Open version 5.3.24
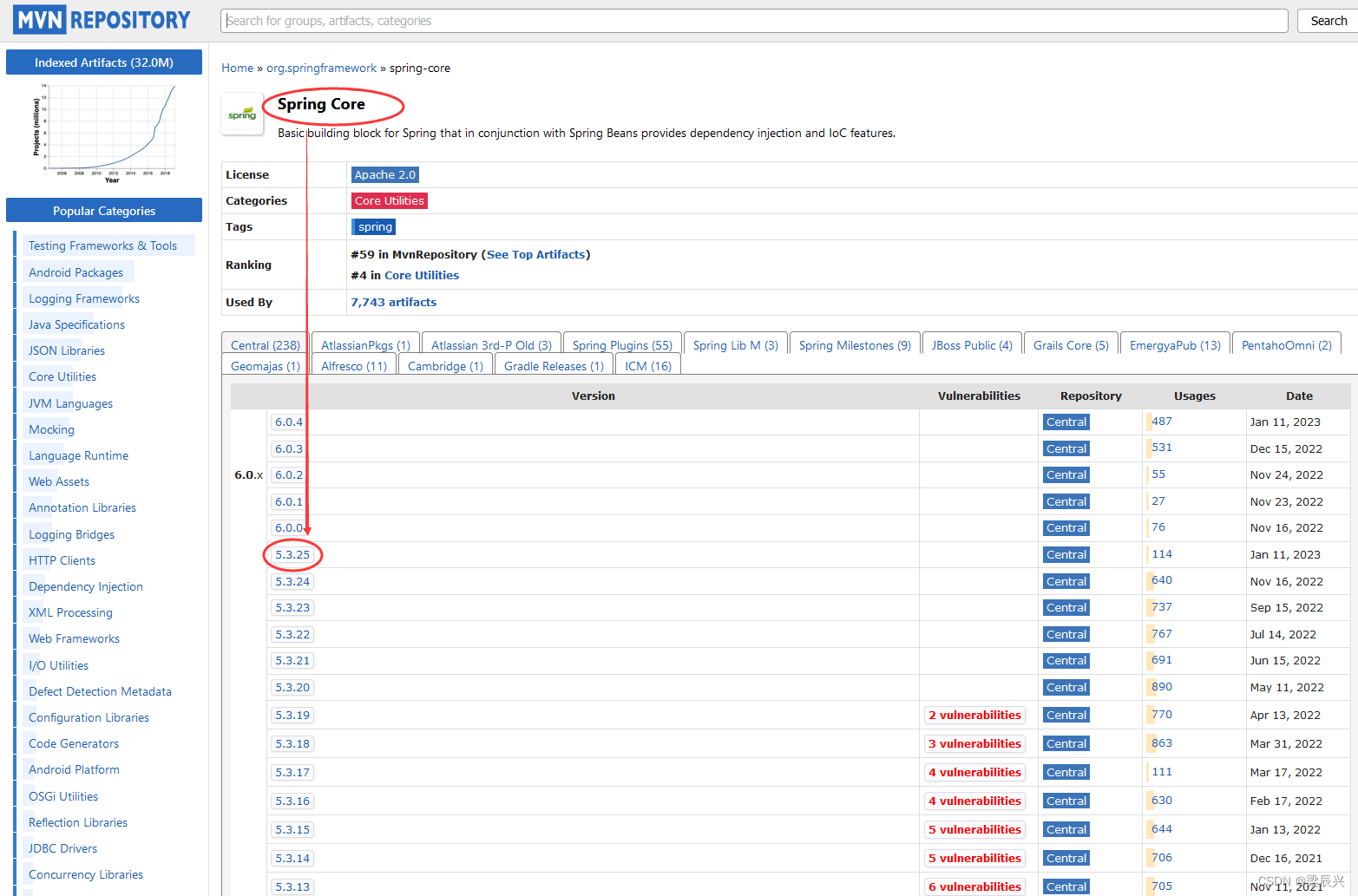The height and width of the screenshot is (896, 1358). click(x=292, y=581)
